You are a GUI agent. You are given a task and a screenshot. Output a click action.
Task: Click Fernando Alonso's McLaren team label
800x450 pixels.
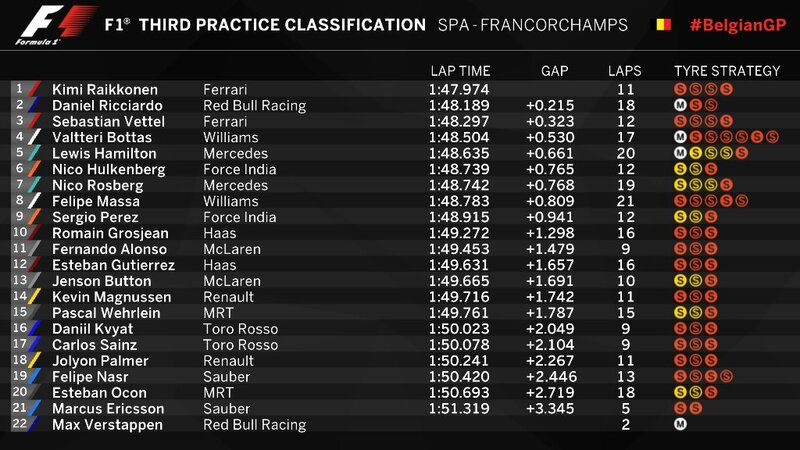pos(232,249)
